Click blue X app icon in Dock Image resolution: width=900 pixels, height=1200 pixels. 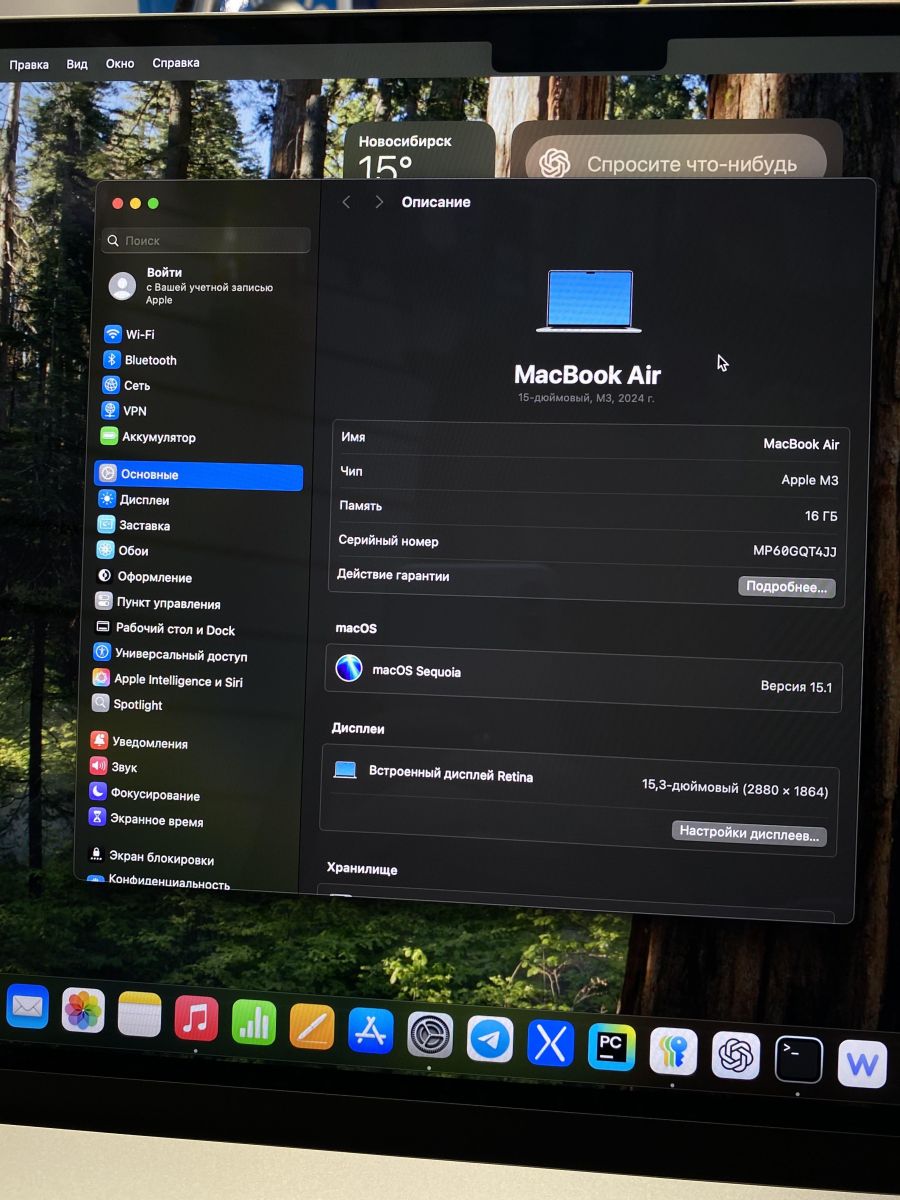click(x=551, y=1044)
